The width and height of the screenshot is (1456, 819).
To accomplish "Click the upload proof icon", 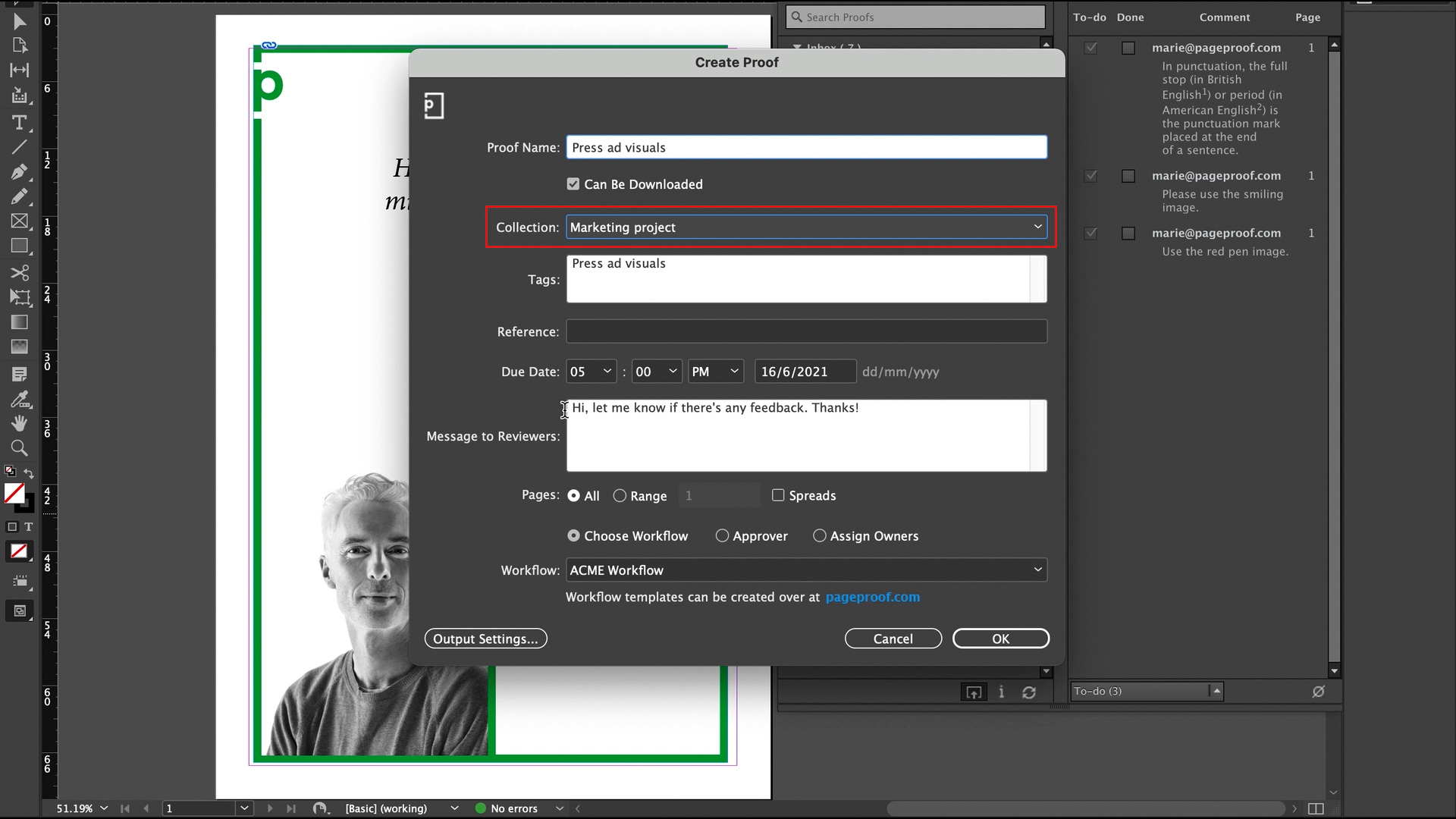I will click(974, 692).
